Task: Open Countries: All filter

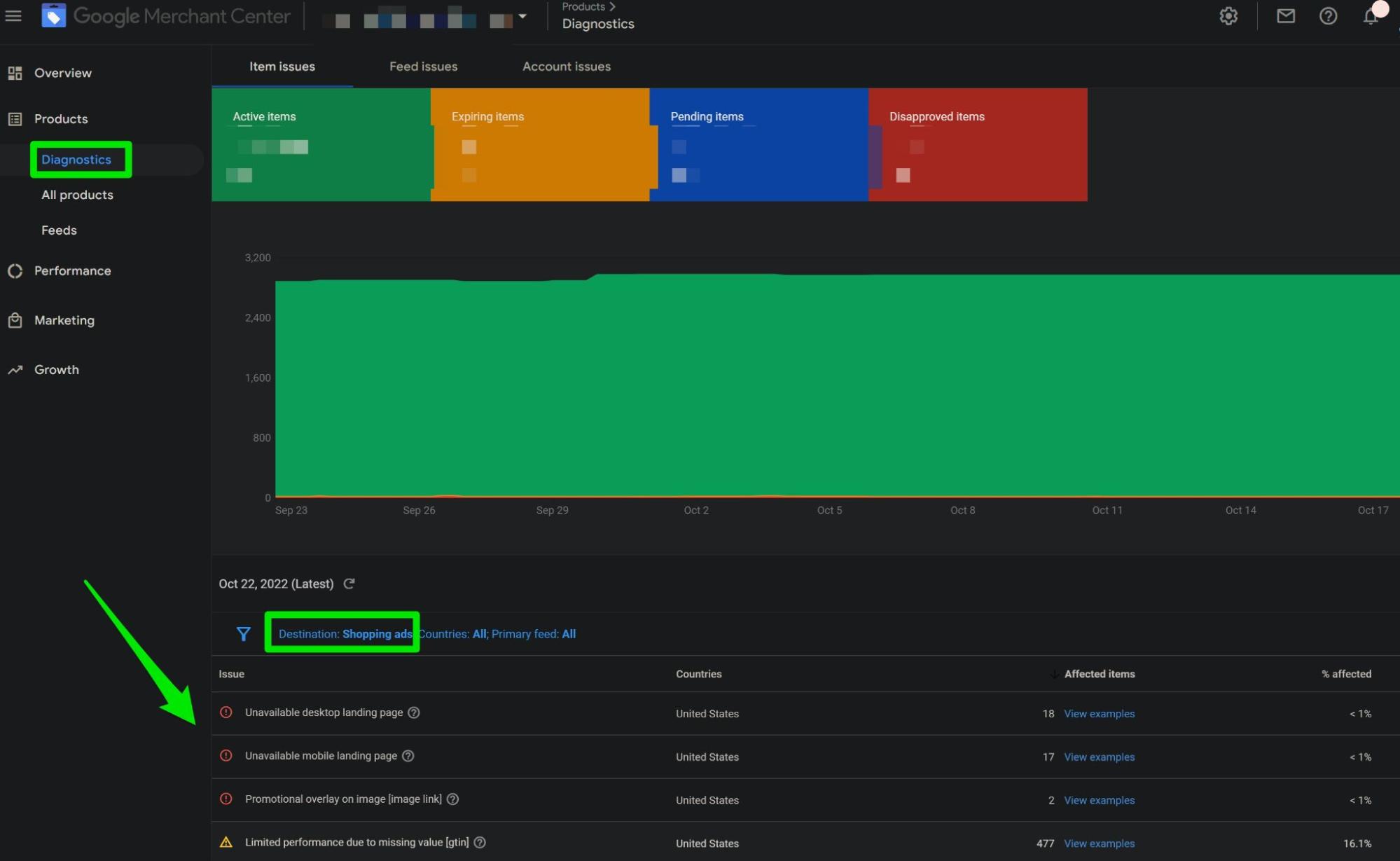Action: coord(452,634)
